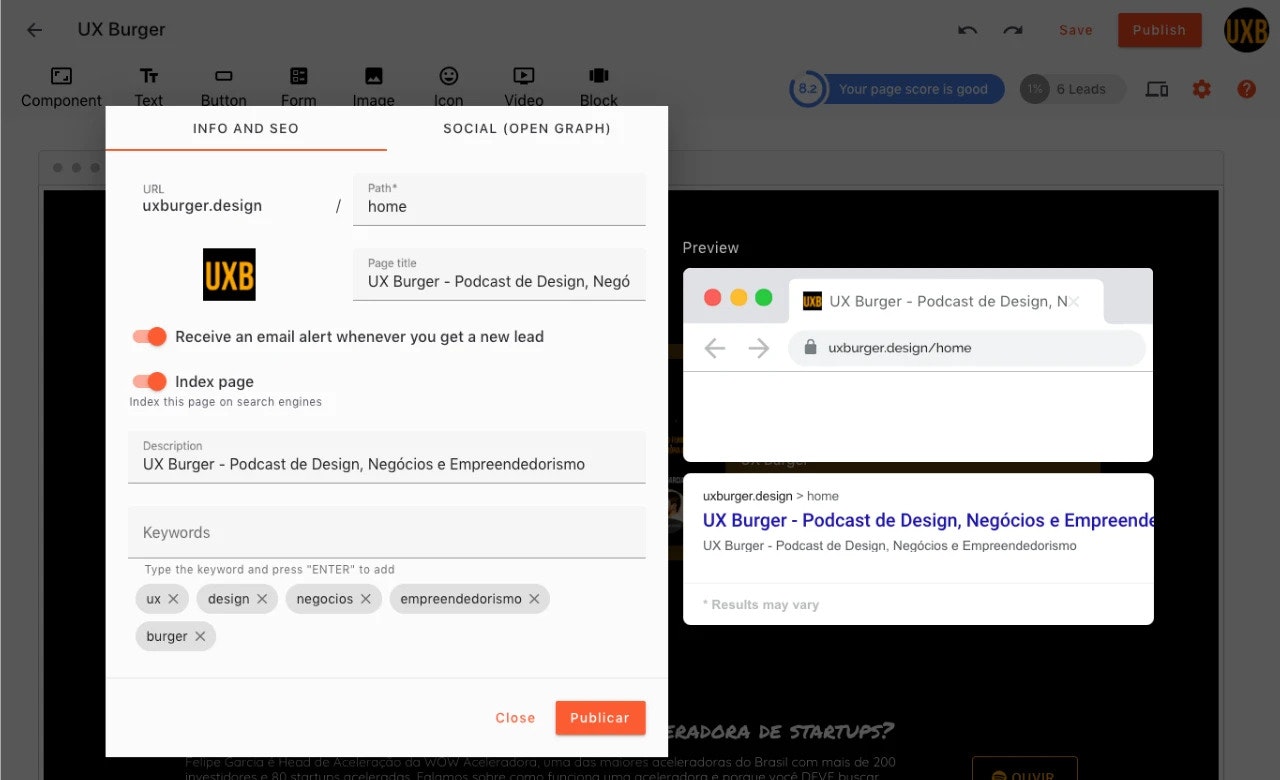Undo the last change
The image size is (1280, 780).
coord(967,30)
